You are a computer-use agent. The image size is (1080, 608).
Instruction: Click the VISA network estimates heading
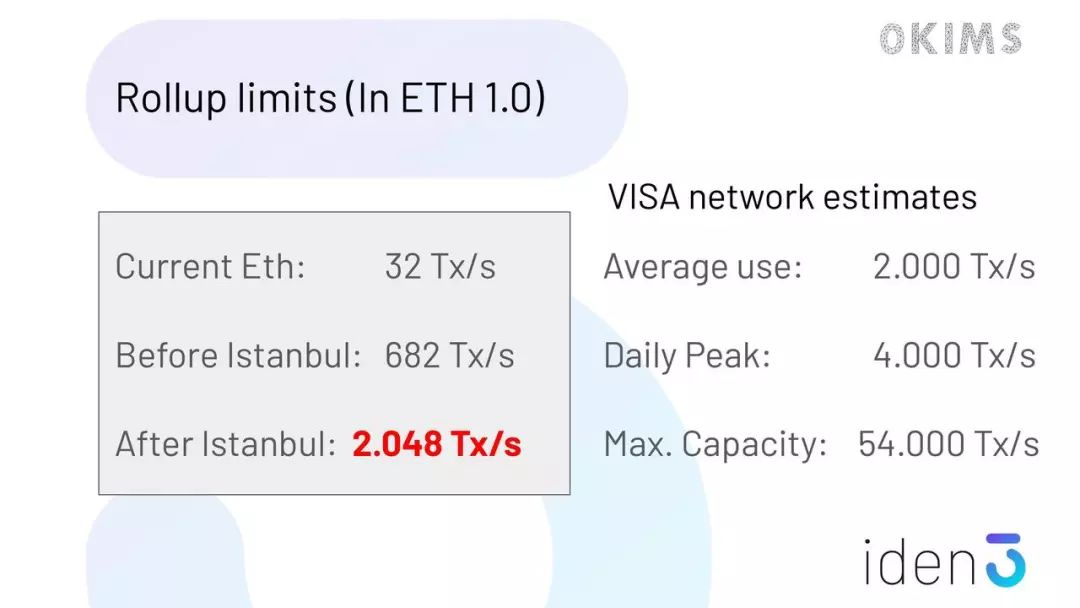point(793,197)
